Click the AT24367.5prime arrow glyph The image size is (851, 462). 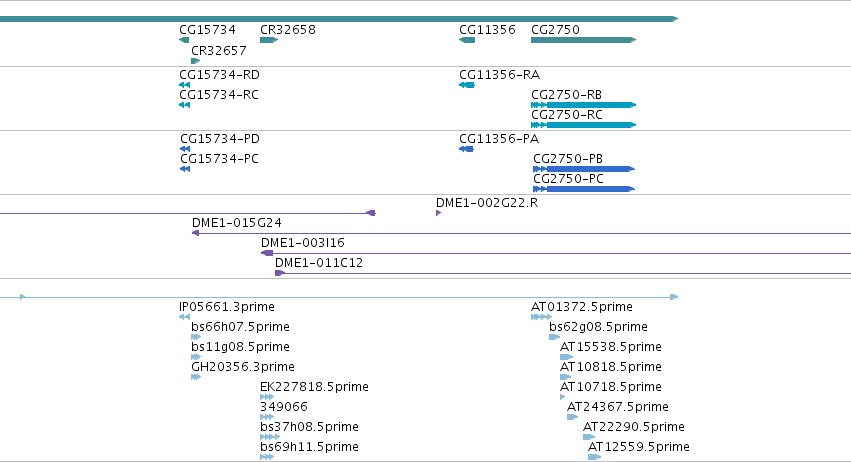coord(572,417)
